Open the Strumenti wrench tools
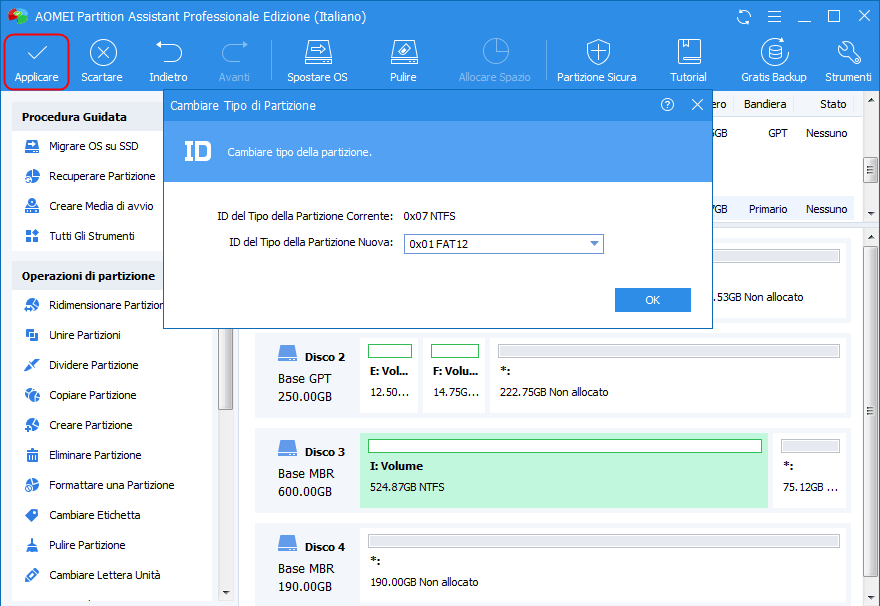Viewport: 880px width, 606px height. [x=848, y=62]
